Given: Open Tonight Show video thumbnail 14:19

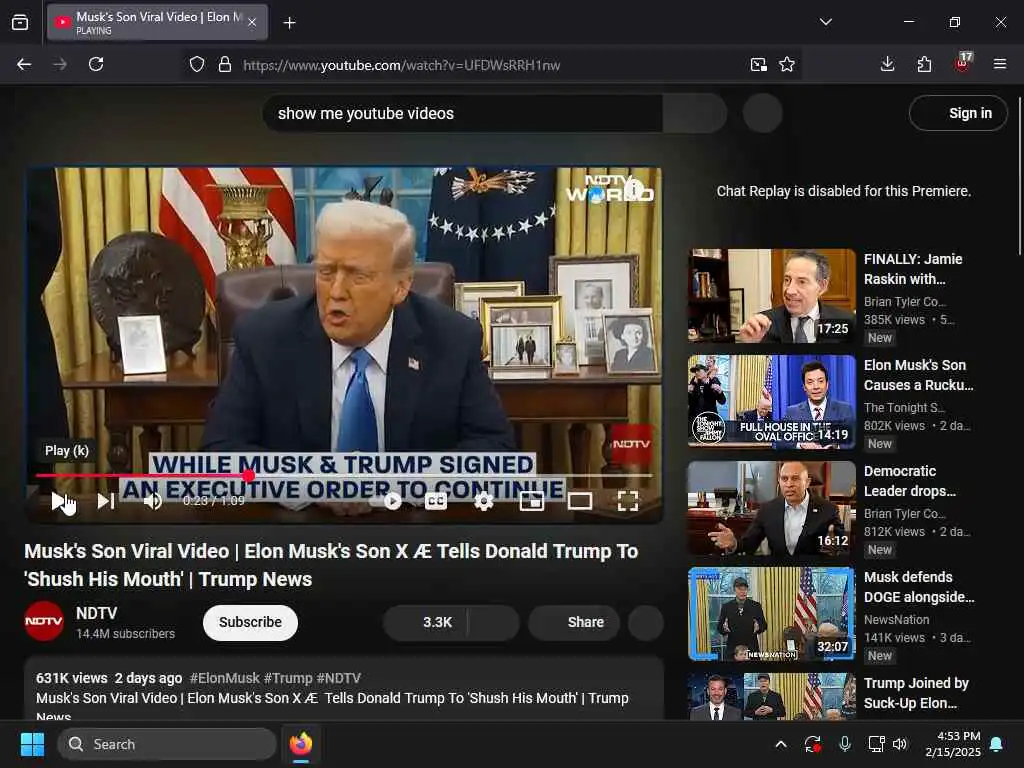Looking at the screenshot, I should (771, 402).
